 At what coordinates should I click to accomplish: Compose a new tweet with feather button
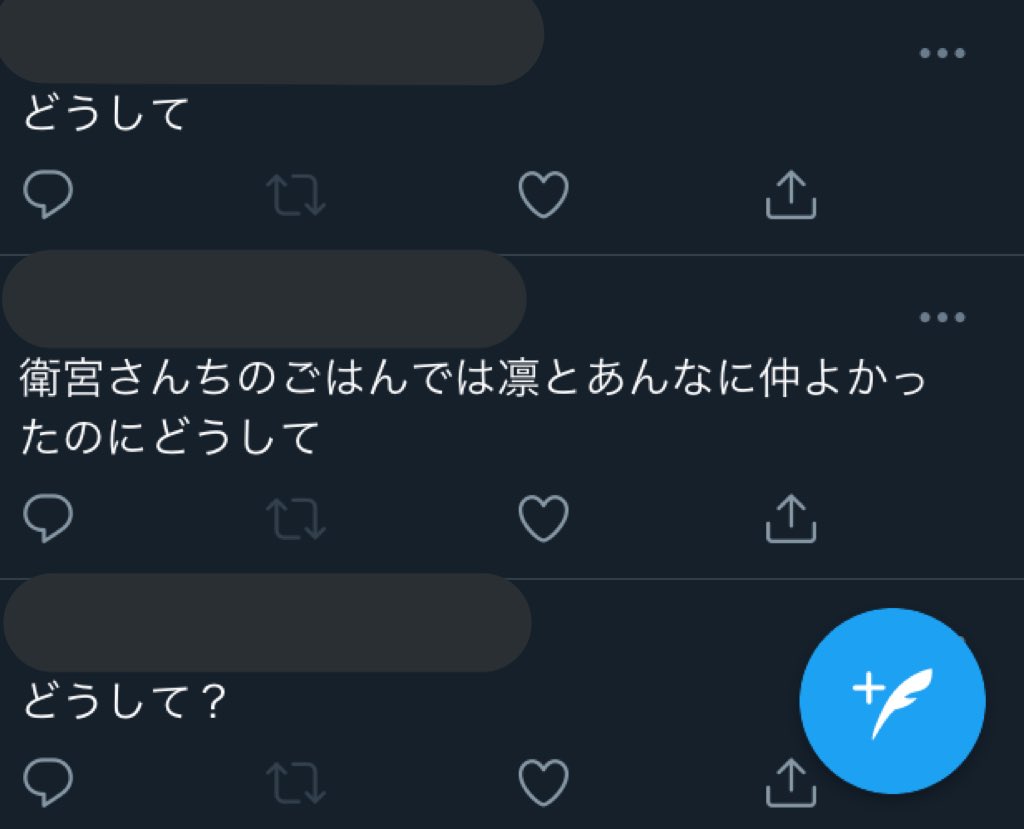(x=892, y=701)
